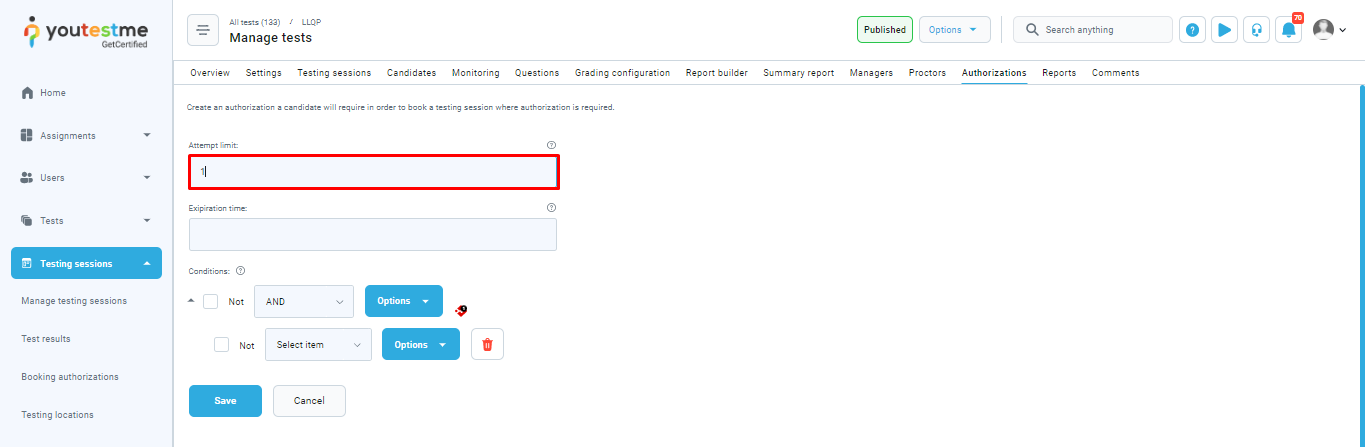Open Options dropdown next to AND
Screen dimensions: 1365x447
pos(404,301)
